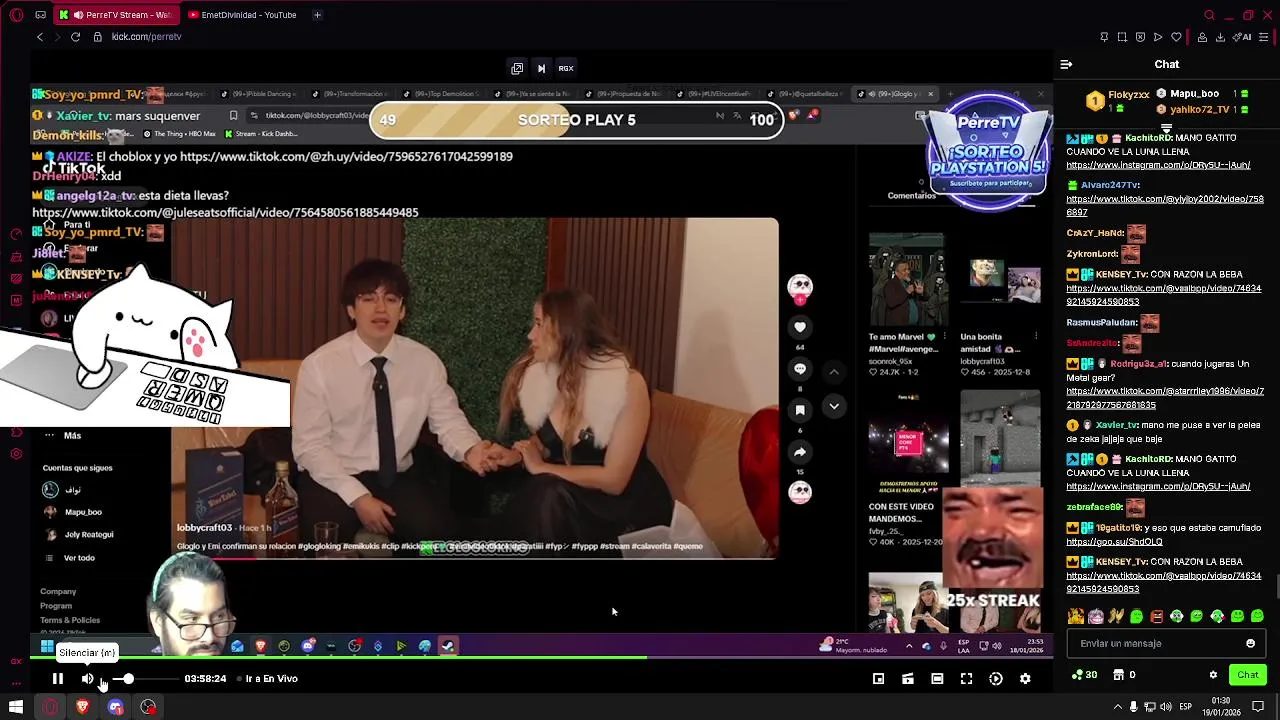Viewport: 1280px width, 720px height.
Task: Enter fullscreen mode in player
Action: click(966, 679)
